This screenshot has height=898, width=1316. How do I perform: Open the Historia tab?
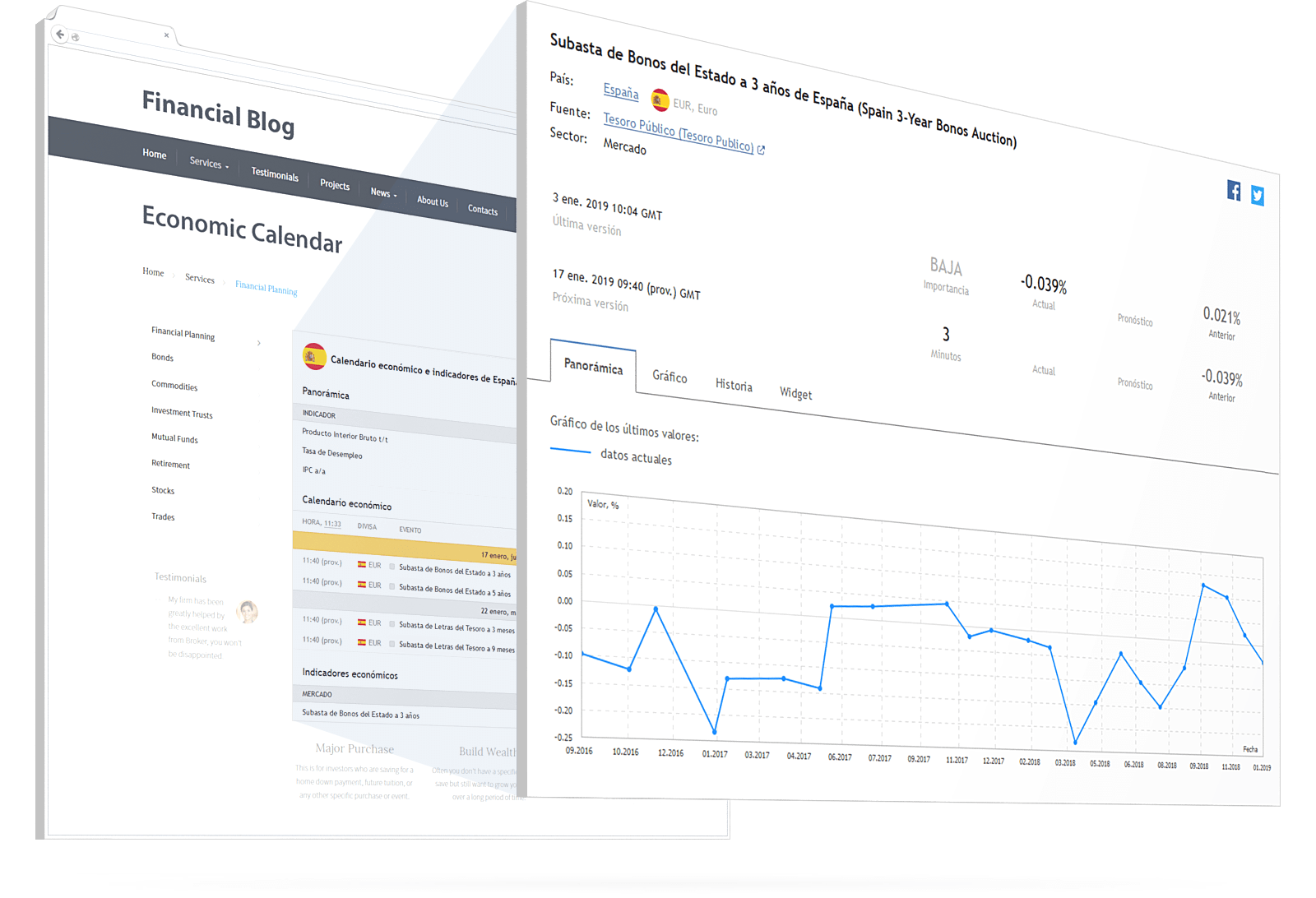[x=734, y=385]
